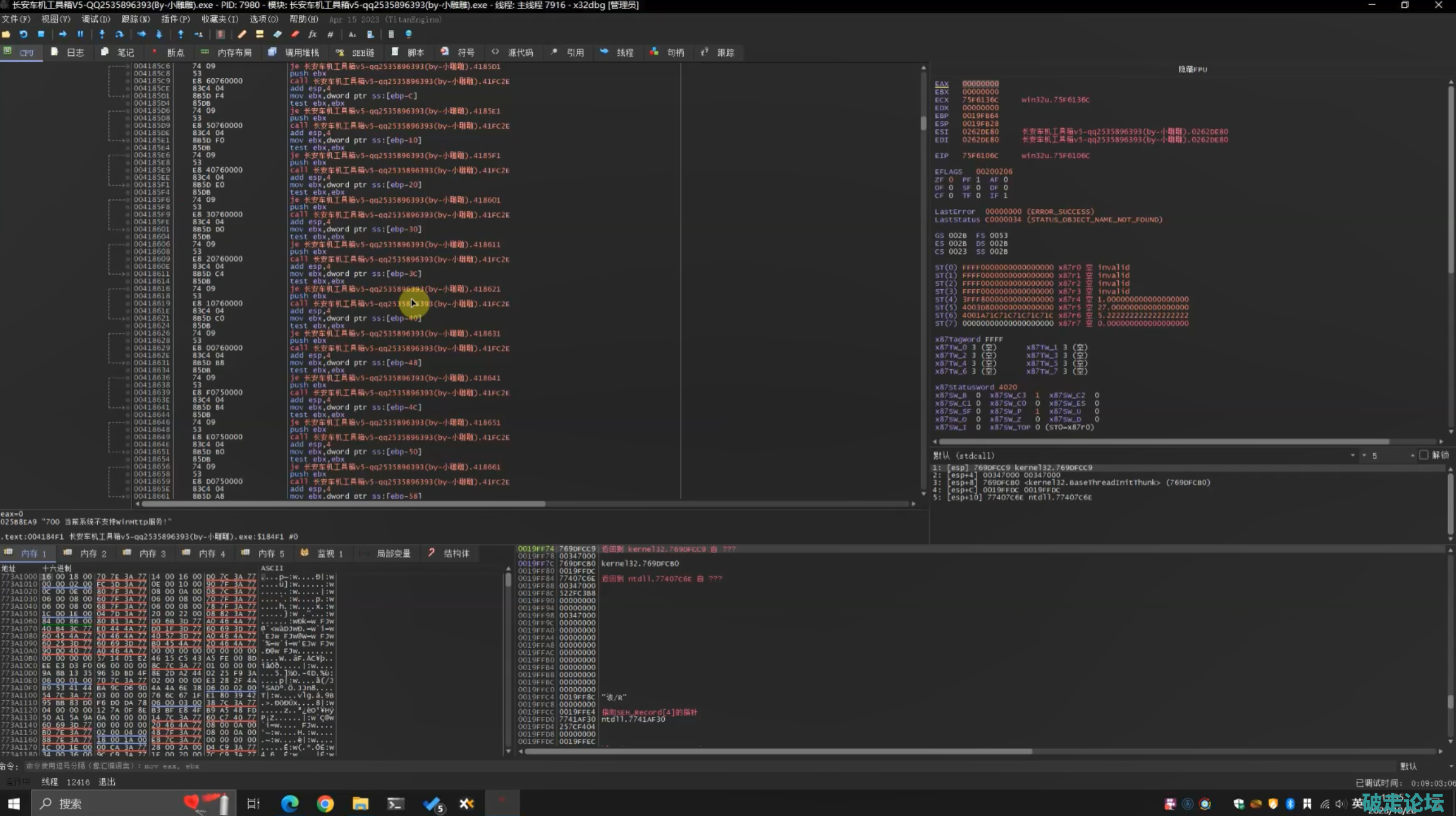This screenshot has height=816, width=1456.
Task: Increase argument count with up arrow
Action: (1412, 455)
